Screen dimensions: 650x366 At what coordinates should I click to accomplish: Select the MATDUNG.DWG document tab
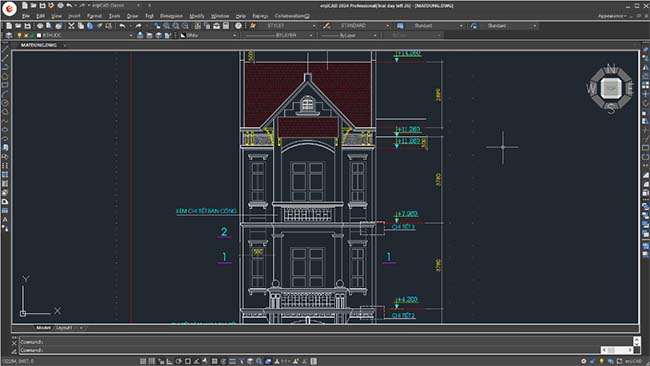(39, 45)
